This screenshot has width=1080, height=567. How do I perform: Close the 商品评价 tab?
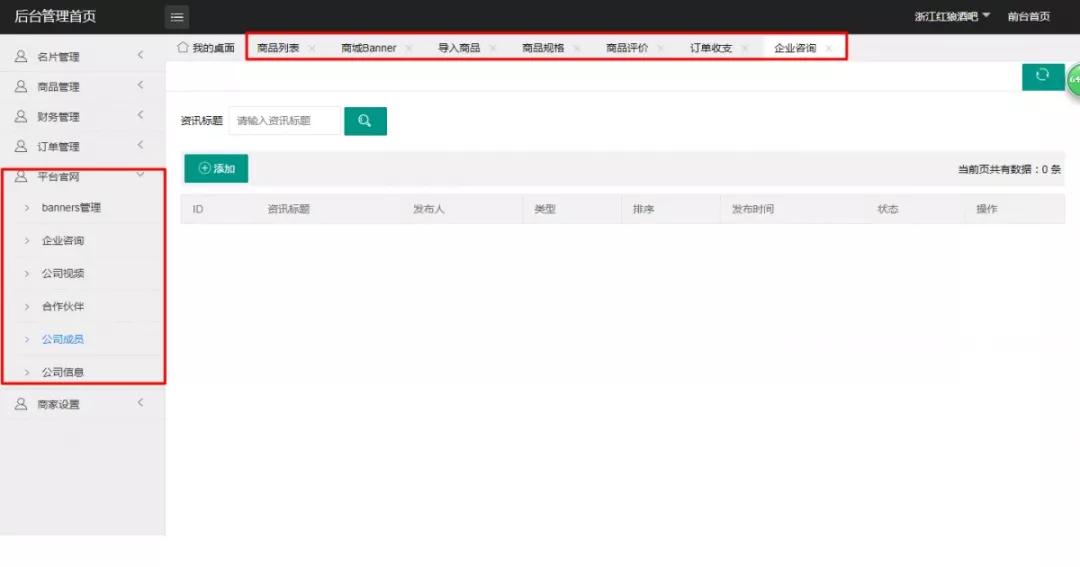point(661,48)
